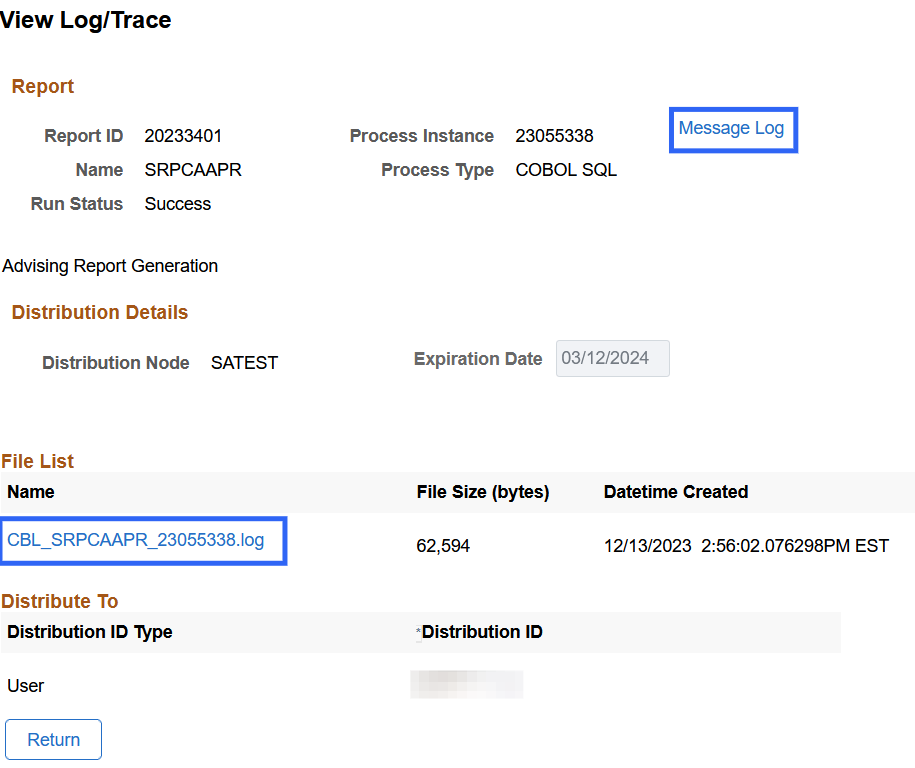Open the CBL_SRPCAAPR_23055338.log file link
Screen dimensions: 915x768
pyautogui.click(x=136, y=540)
